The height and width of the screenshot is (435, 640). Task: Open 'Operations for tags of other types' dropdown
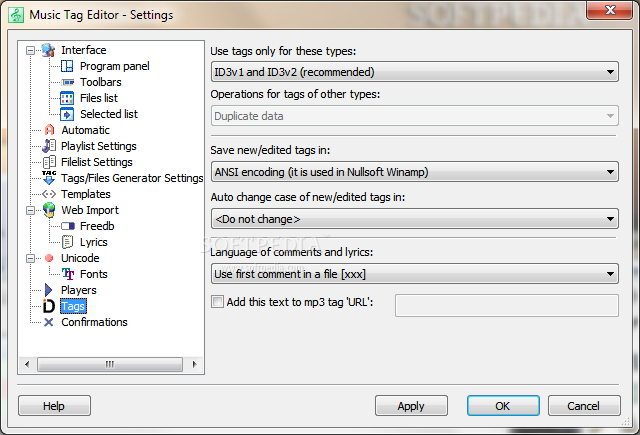click(x=415, y=116)
